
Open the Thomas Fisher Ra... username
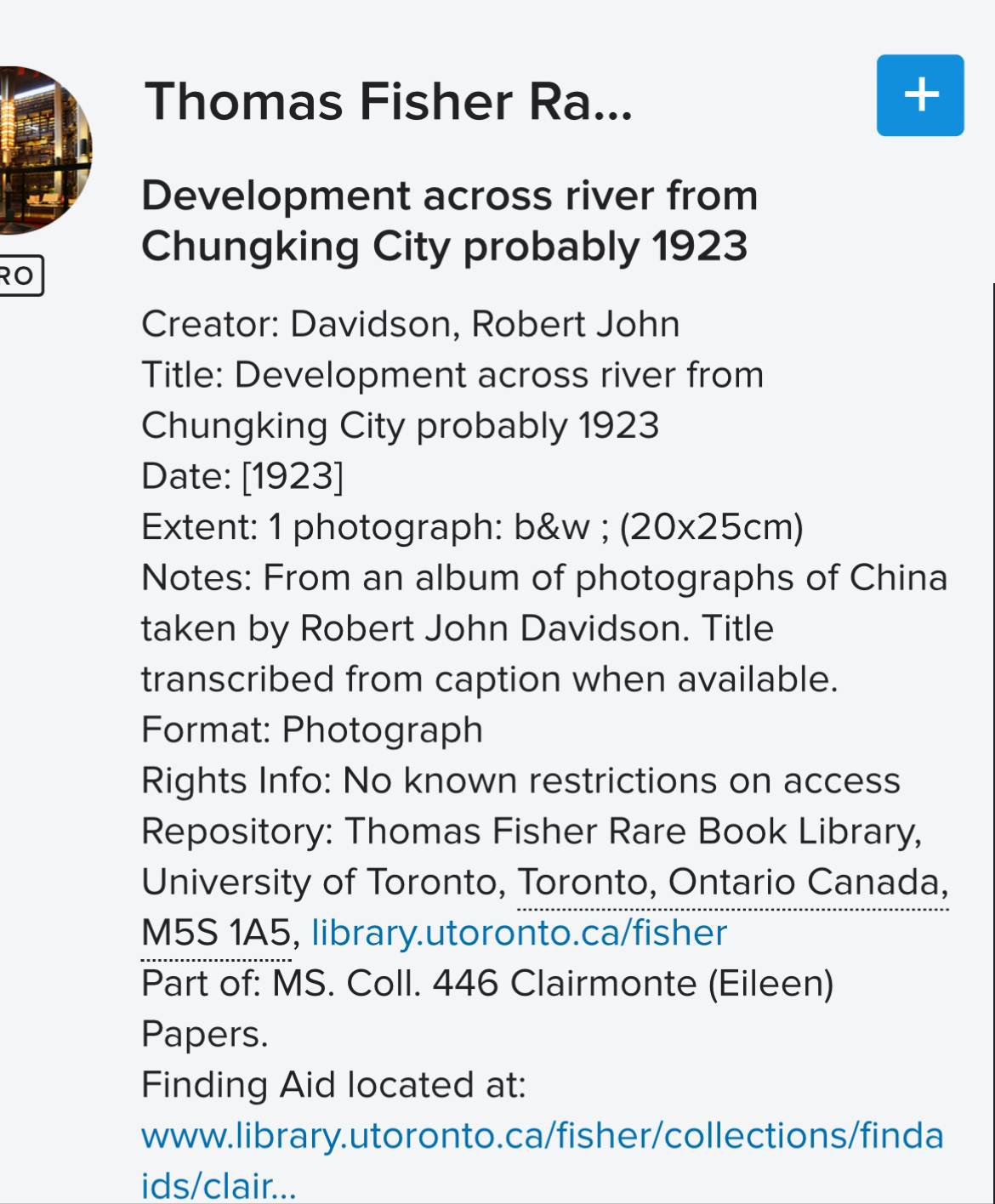(389, 102)
